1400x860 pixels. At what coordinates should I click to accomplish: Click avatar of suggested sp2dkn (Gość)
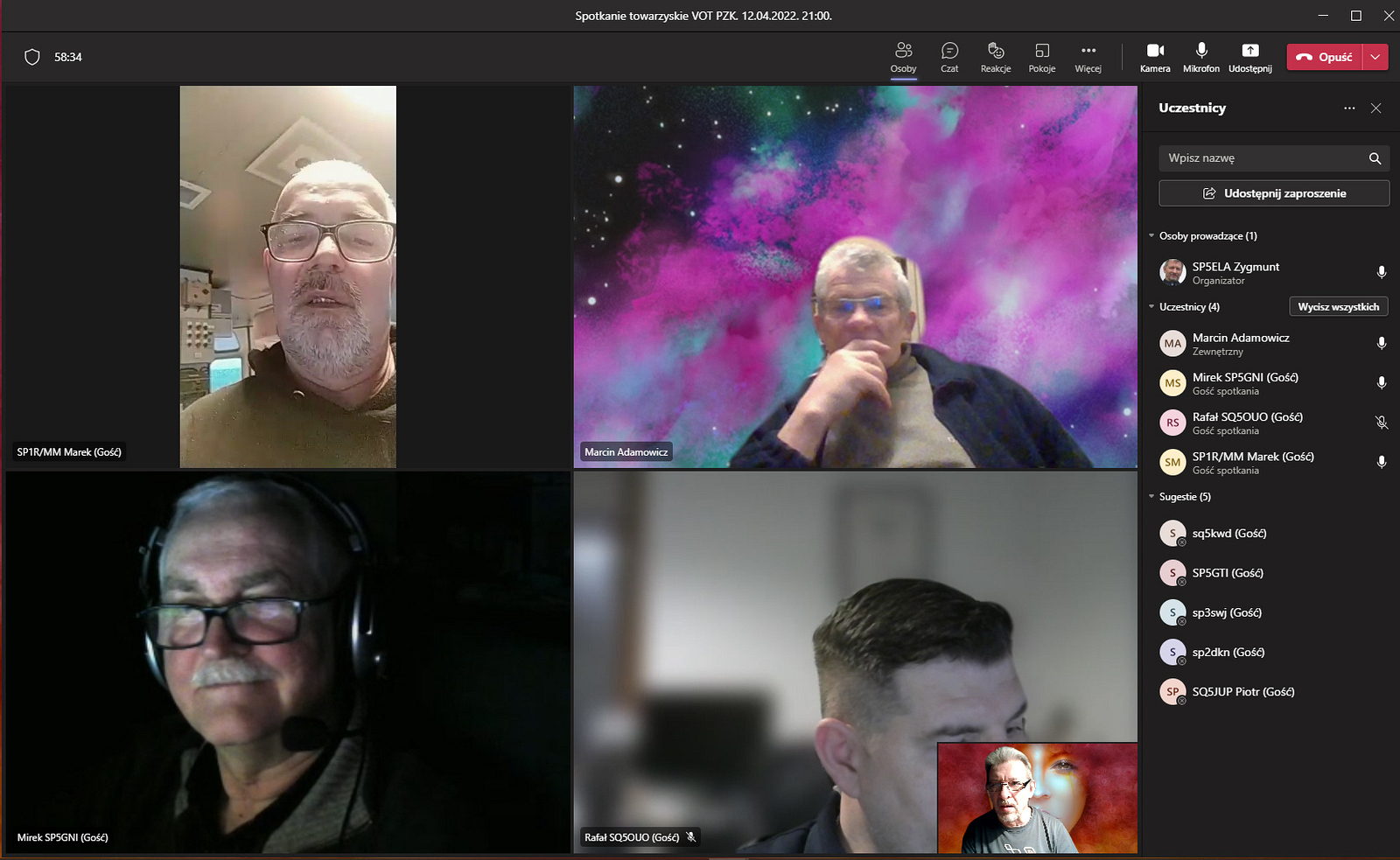point(1172,652)
